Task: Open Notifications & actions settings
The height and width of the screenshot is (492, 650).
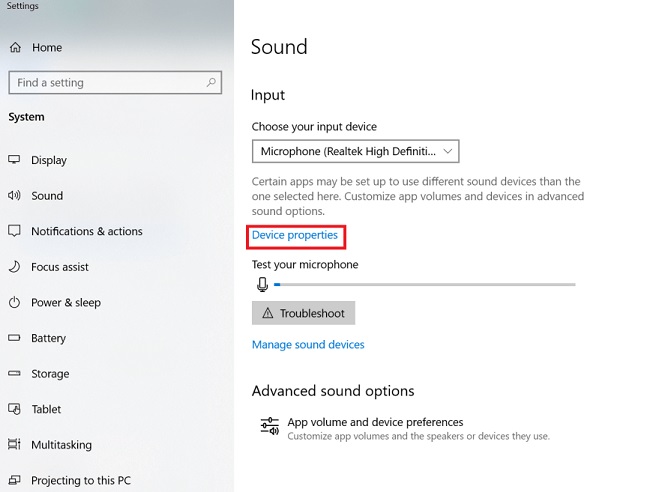Action: pyautogui.click(x=86, y=231)
